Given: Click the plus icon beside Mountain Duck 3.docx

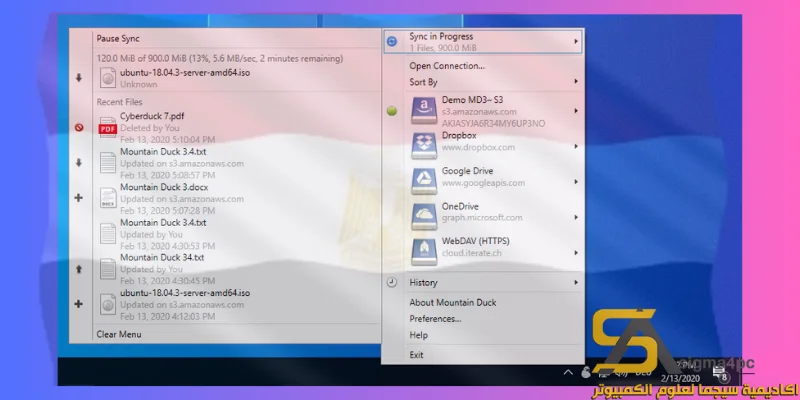Looking at the screenshot, I should click(x=79, y=197).
